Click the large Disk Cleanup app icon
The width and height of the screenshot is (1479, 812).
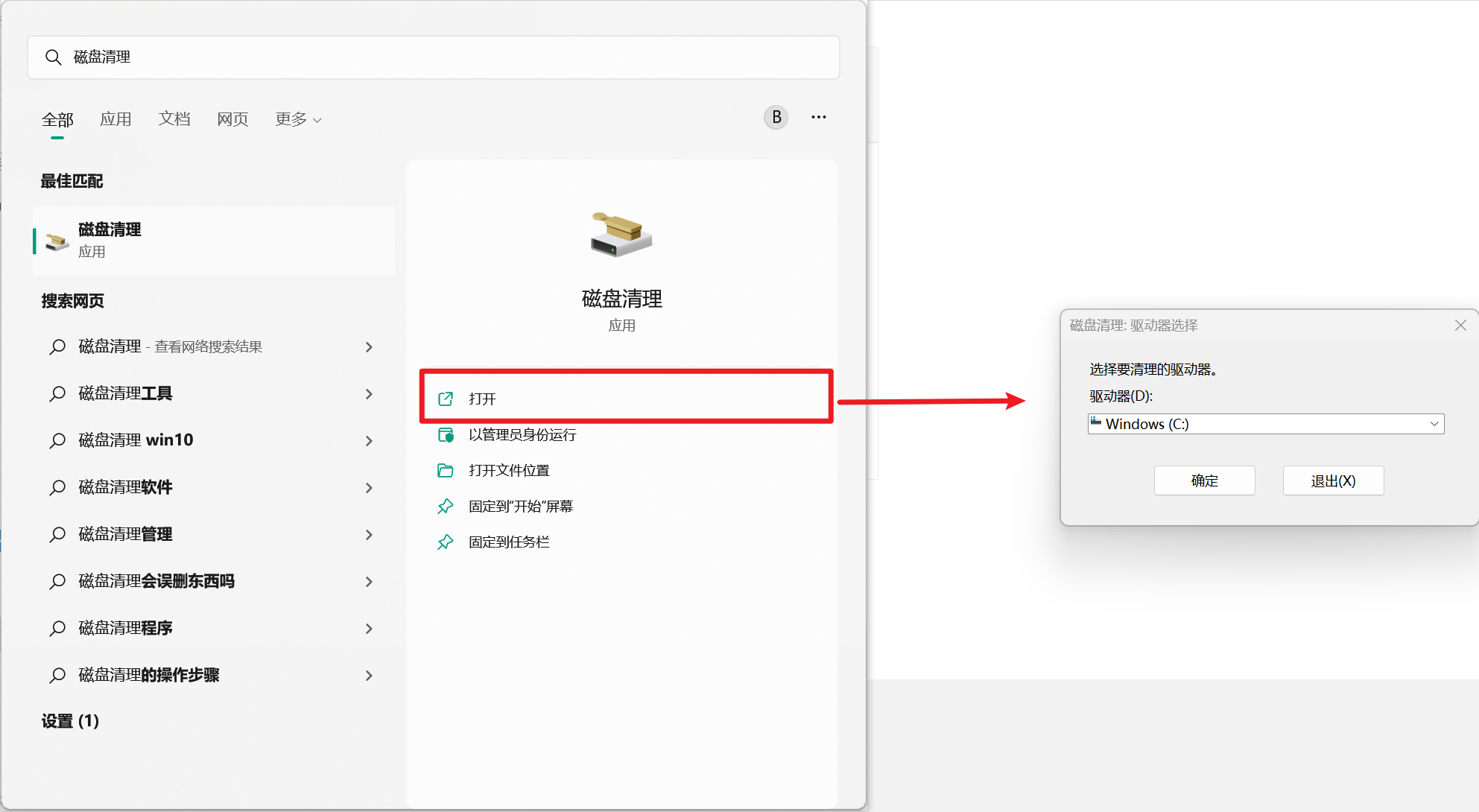pyautogui.click(x=621, y=235)
